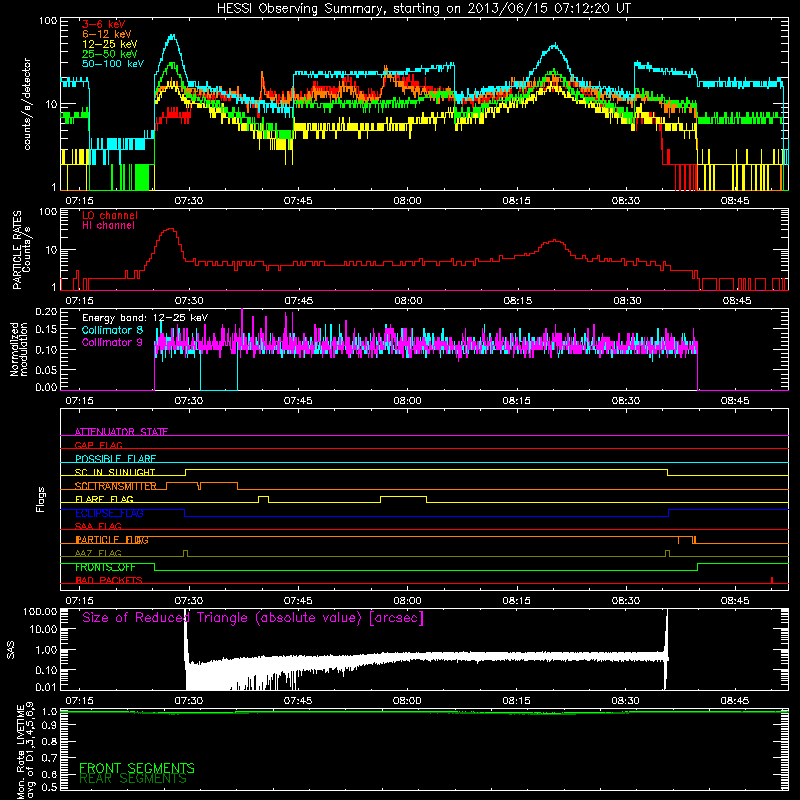Click the 08:30 tick label under the SAS plot
This screenshot has height=800, width=800.
(x=626, y=701)
